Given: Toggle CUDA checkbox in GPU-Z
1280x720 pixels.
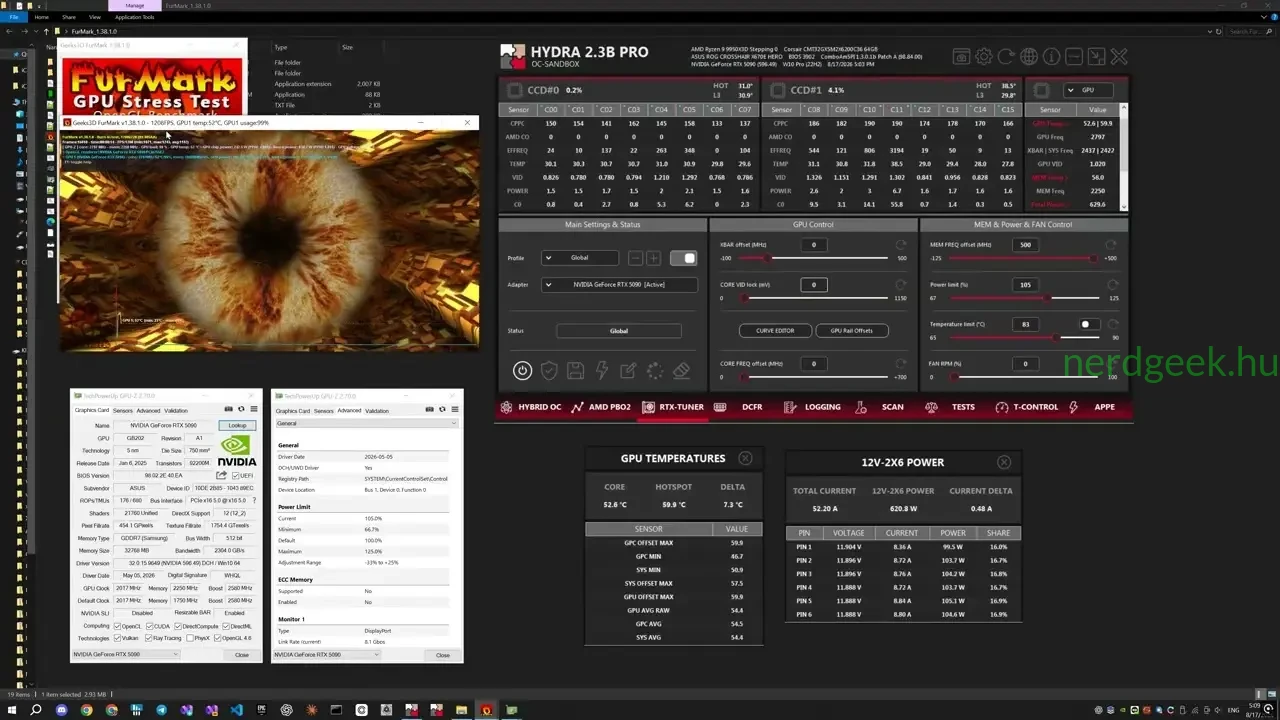Looking at the screenshot, I should click(x=149, y=626).
